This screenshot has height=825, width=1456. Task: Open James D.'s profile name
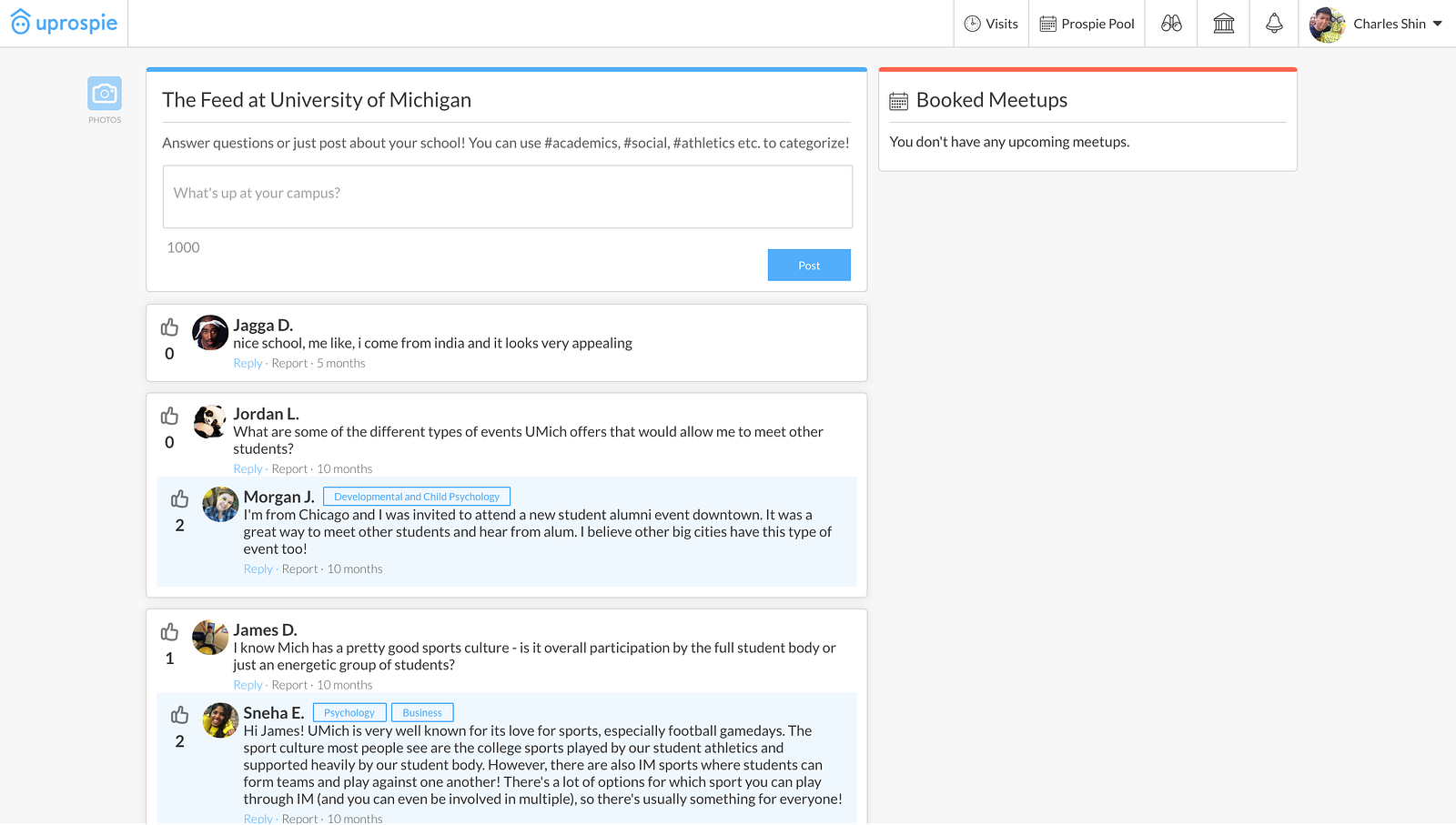pyautogui.click(x=265, y=629)
